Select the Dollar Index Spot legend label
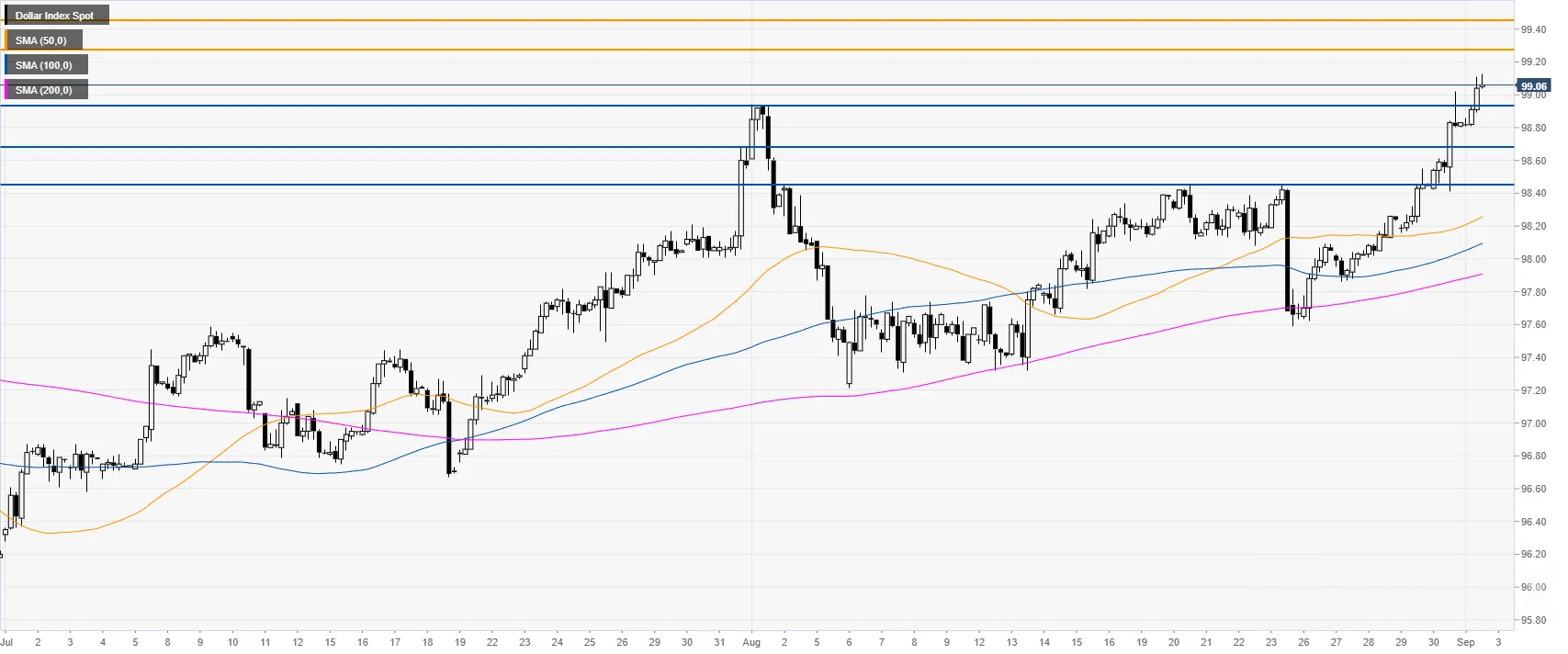This screenshot has width=1568, height=654. tap(54, 16)
